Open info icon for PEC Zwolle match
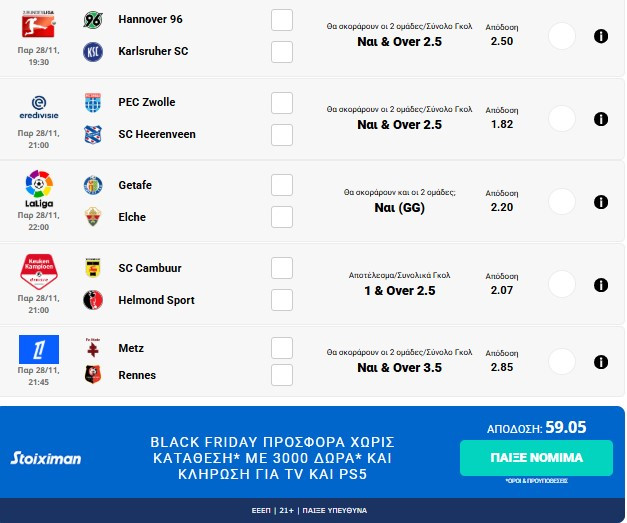The height and width of the screenshot is (523, 627). [x=601, y=119]
